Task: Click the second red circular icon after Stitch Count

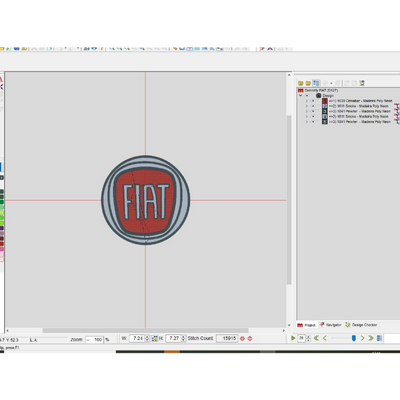Action: pyautogui.click(x=250, y=338)
